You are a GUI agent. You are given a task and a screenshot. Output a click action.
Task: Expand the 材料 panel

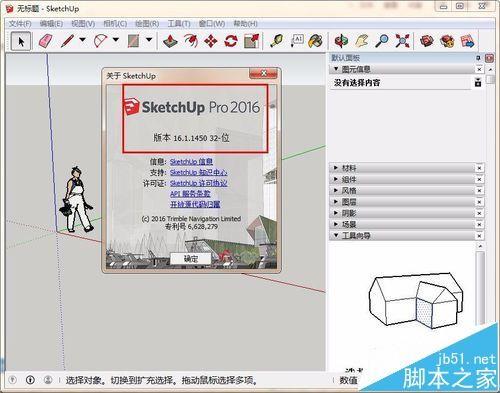(x=336, y=168)
